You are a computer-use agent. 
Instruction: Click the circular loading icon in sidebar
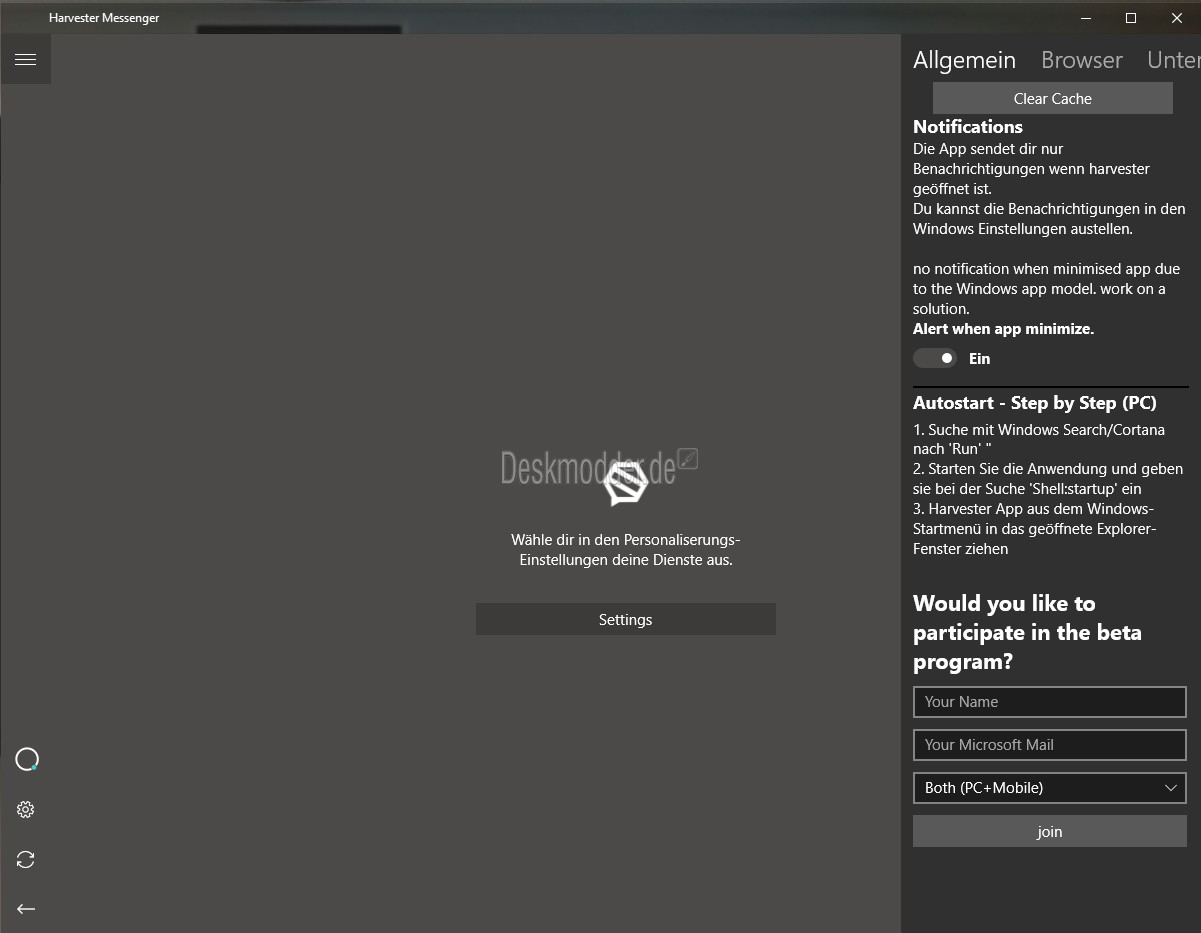26,760
